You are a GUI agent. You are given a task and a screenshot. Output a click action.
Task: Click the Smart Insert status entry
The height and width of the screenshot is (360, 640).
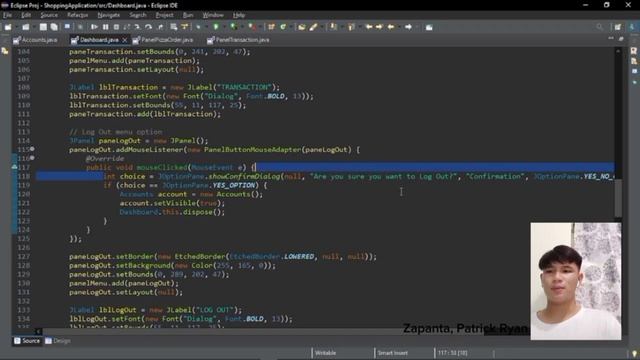click(392, 353)
